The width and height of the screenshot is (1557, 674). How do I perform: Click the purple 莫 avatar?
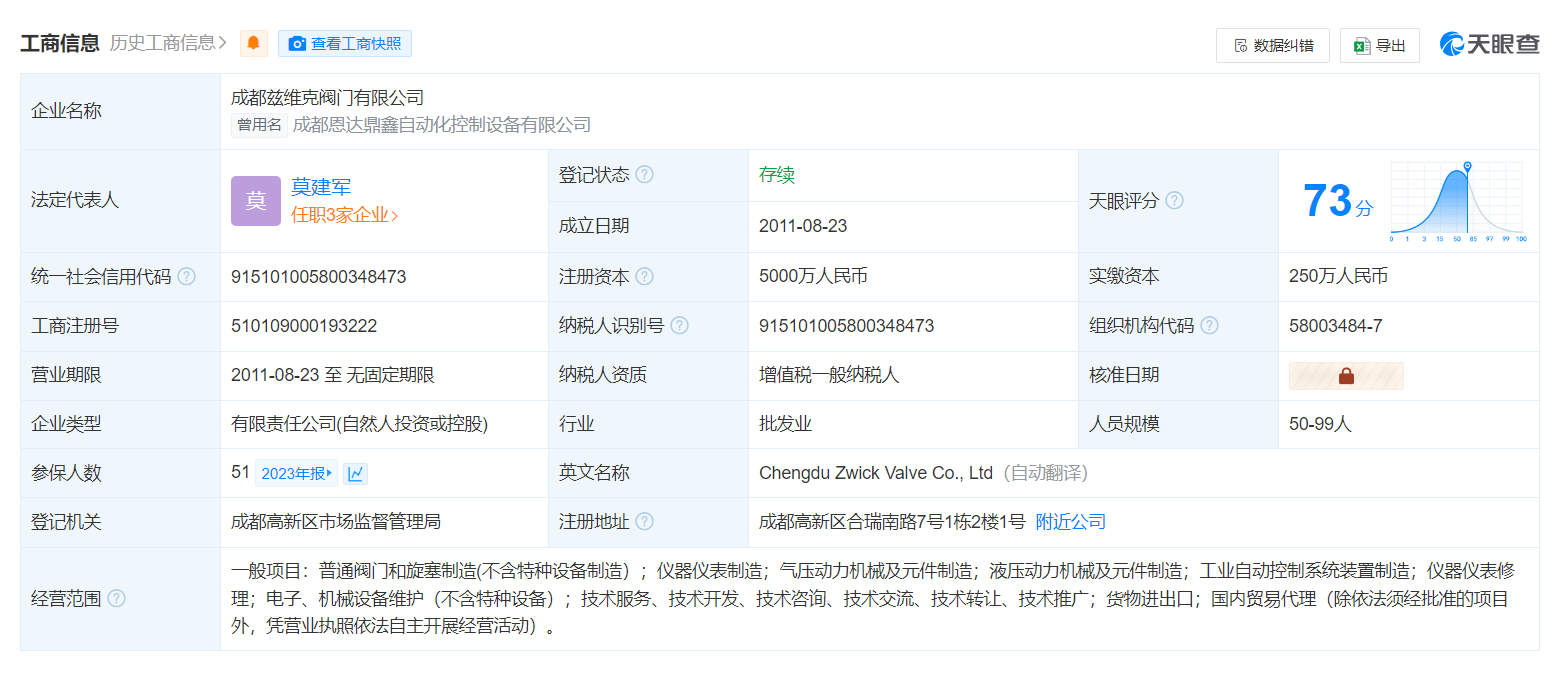coord(256,201)
